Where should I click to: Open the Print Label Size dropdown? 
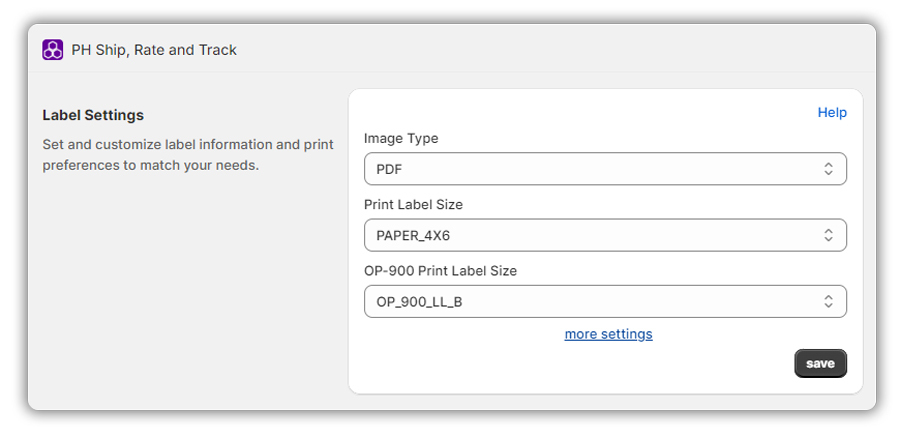coord(605,235)
